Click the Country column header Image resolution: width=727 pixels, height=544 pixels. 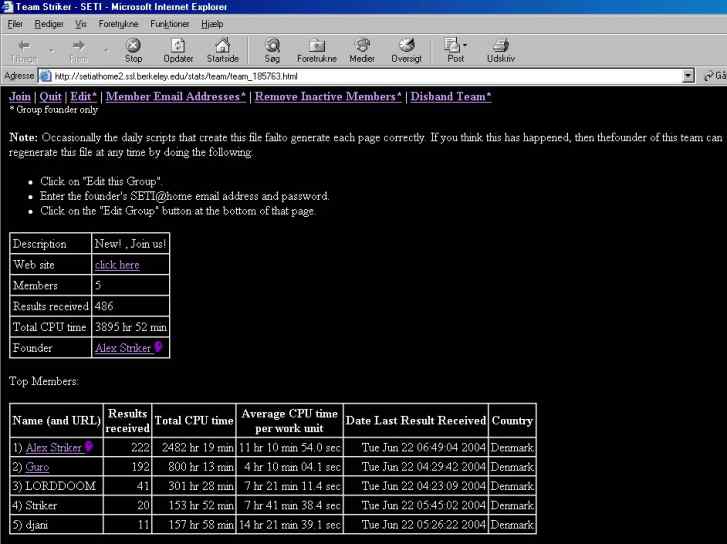[x=512, y=421]
